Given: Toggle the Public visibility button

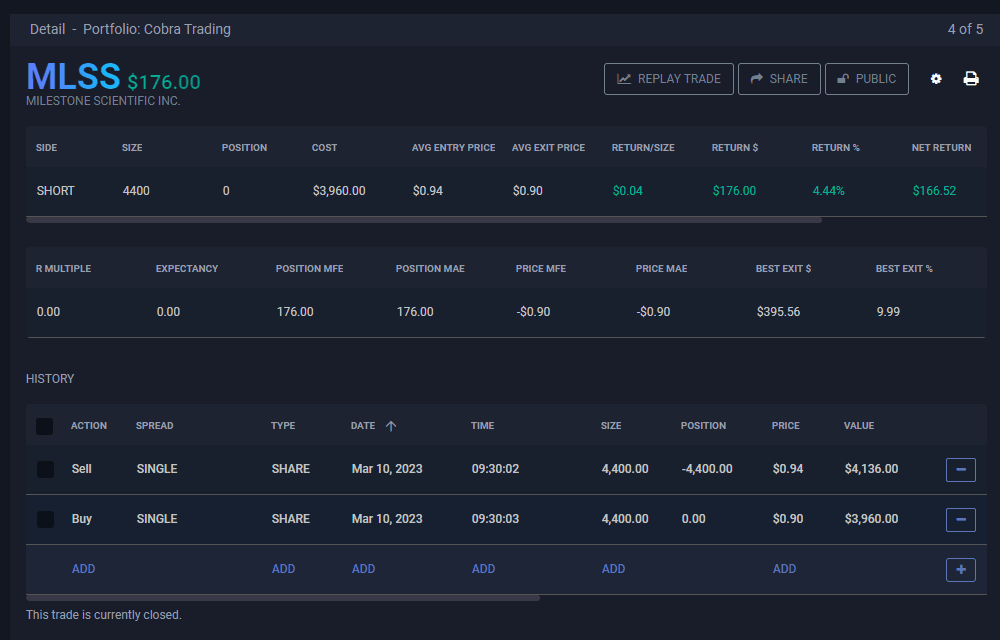Looking at the screenshot, I should [x=866, y=79].
